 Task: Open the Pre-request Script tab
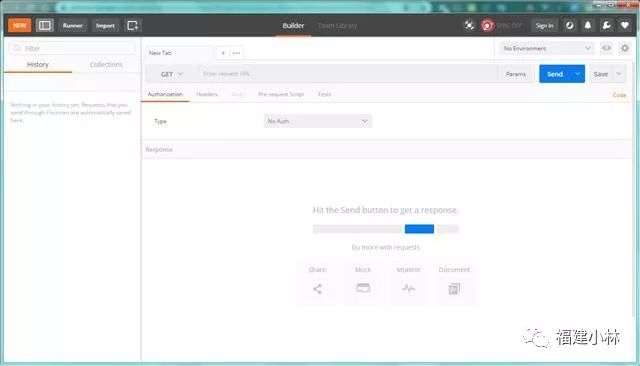[281, 94]
